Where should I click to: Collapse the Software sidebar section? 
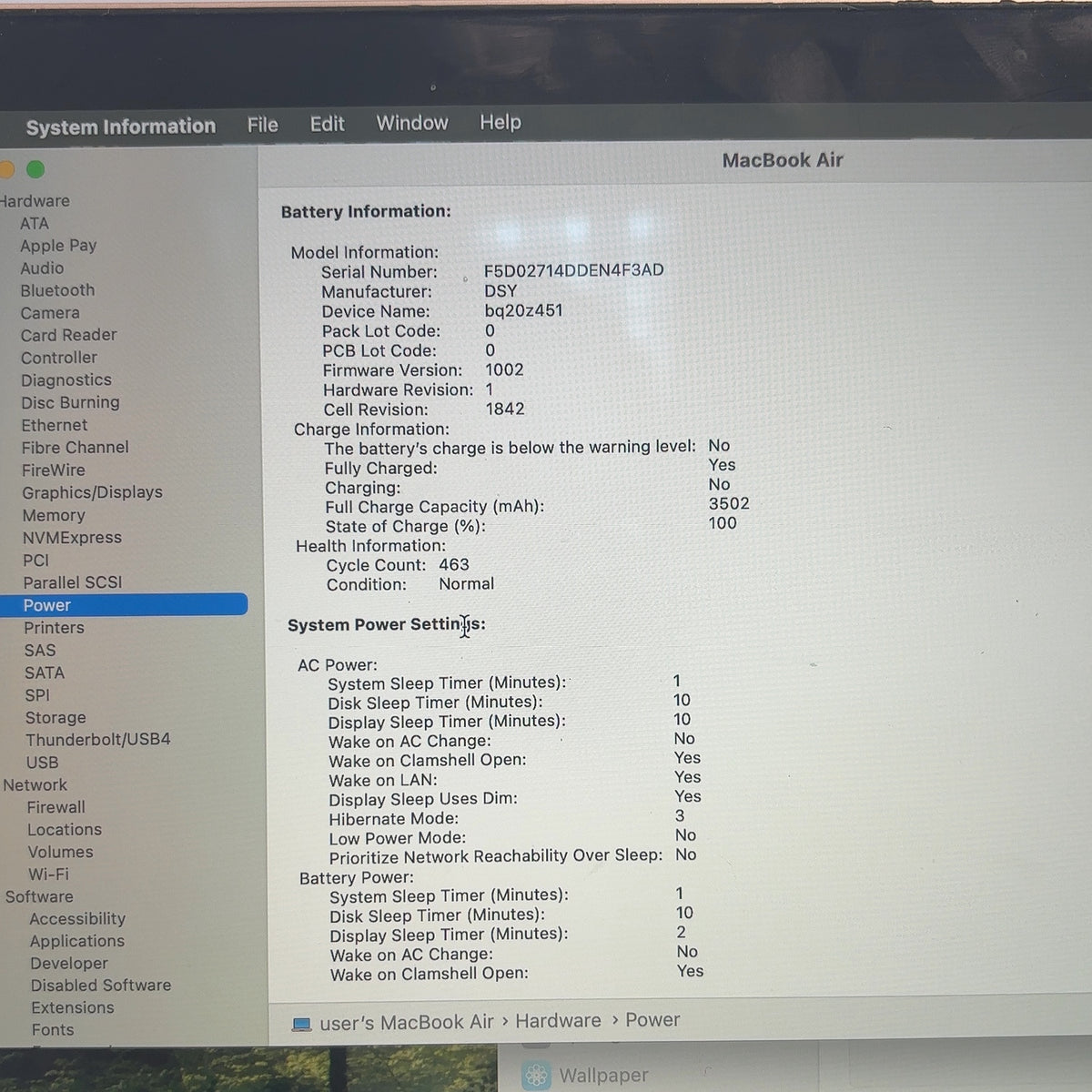pyautogui.click(x=38, y=896)
